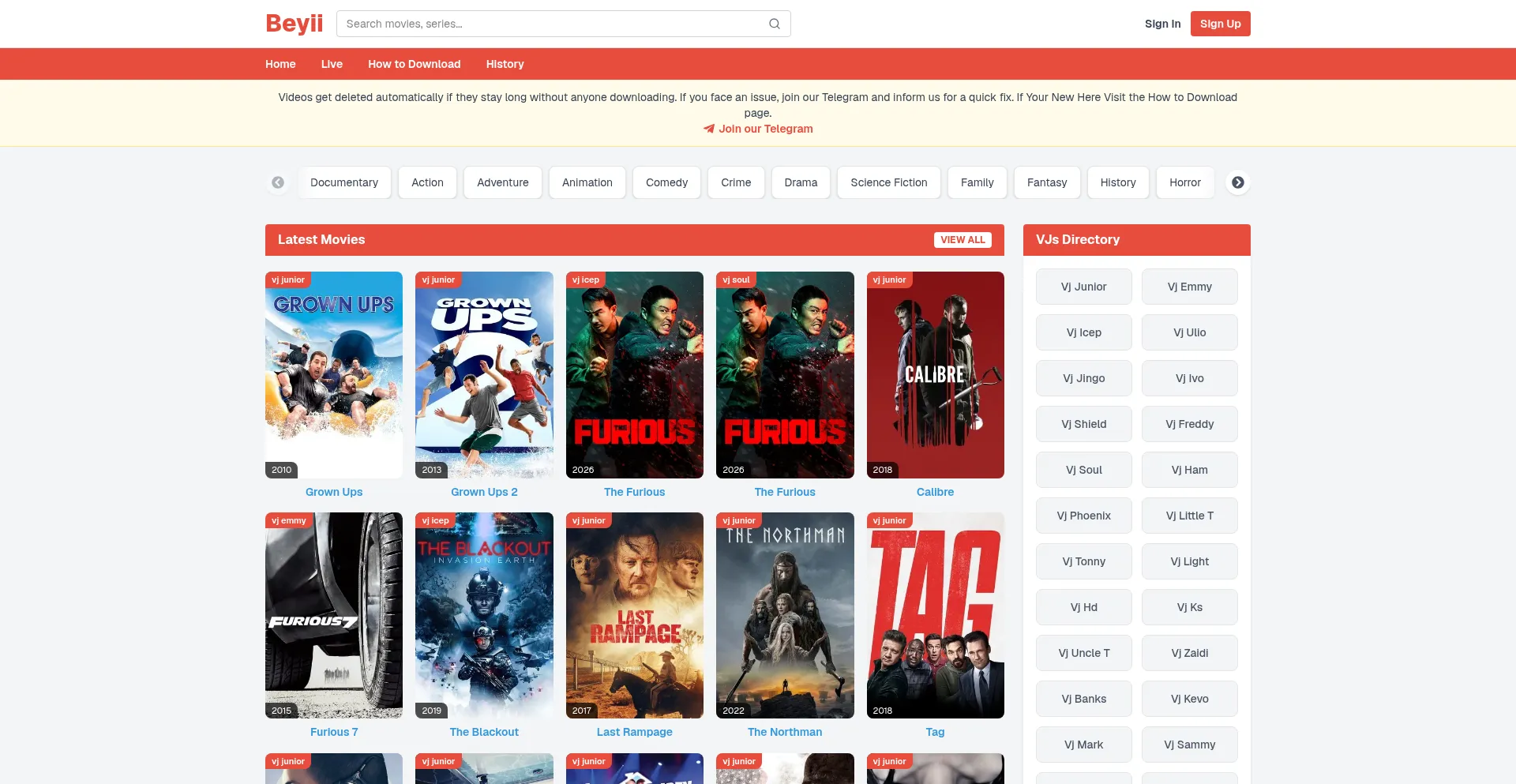Open The Furious poster tagged vj soul

[x=785, y=375]
